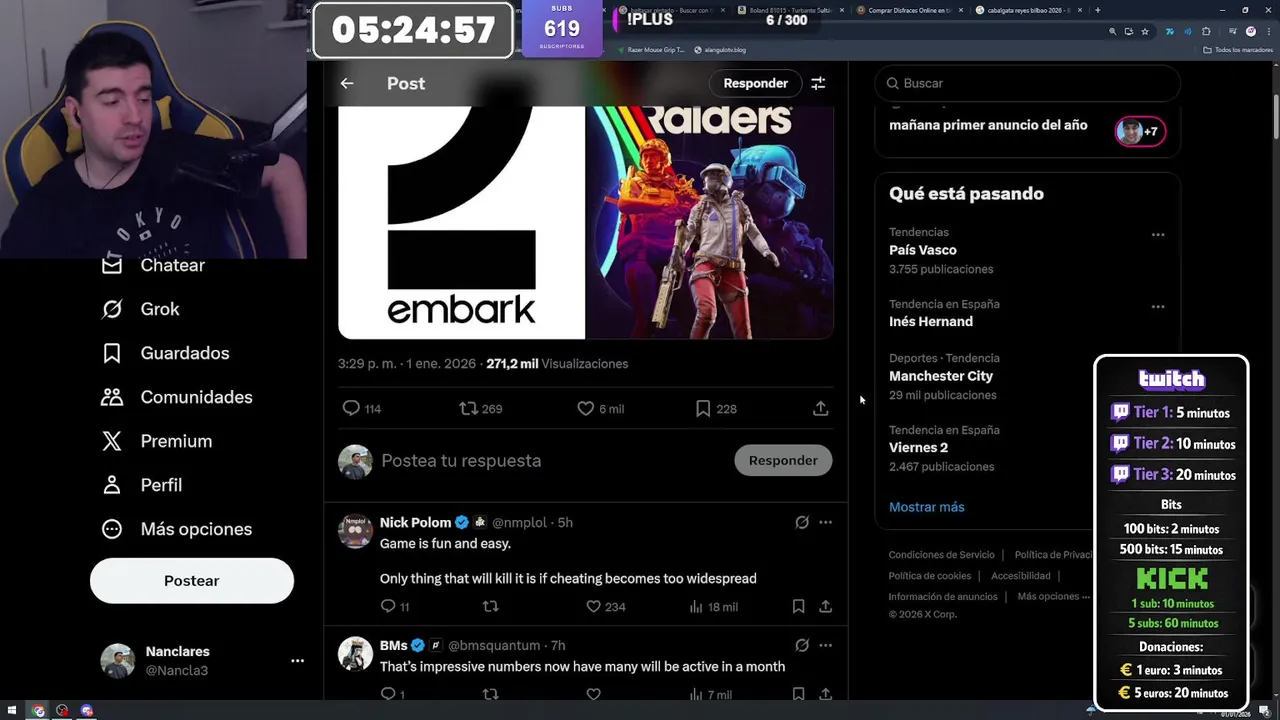
Task: Open BMs profile avatar
Action: 355,653
